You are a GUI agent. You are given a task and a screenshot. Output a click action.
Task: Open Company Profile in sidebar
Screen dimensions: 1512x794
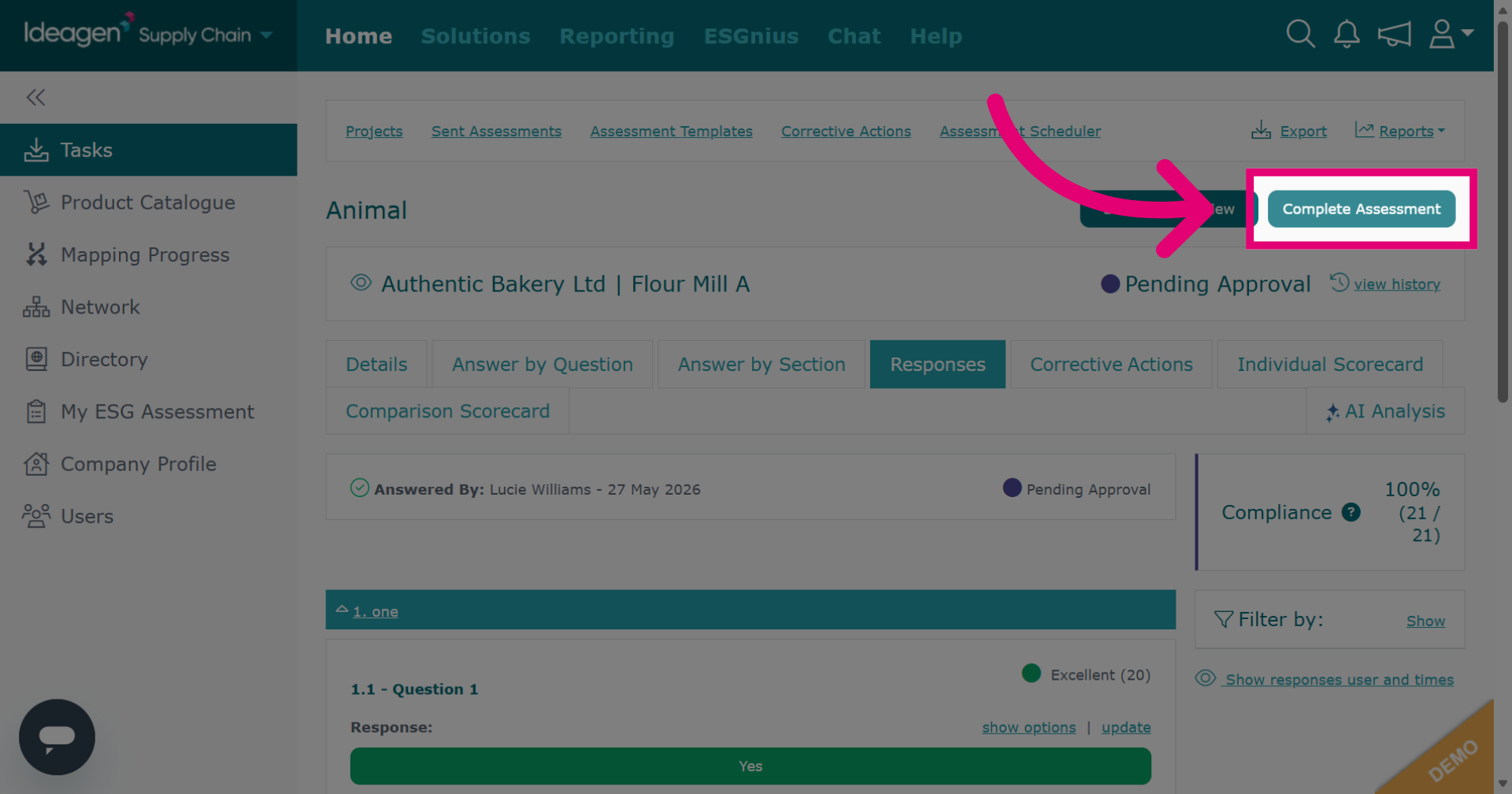pyautogui.click(x=148, y=464)
